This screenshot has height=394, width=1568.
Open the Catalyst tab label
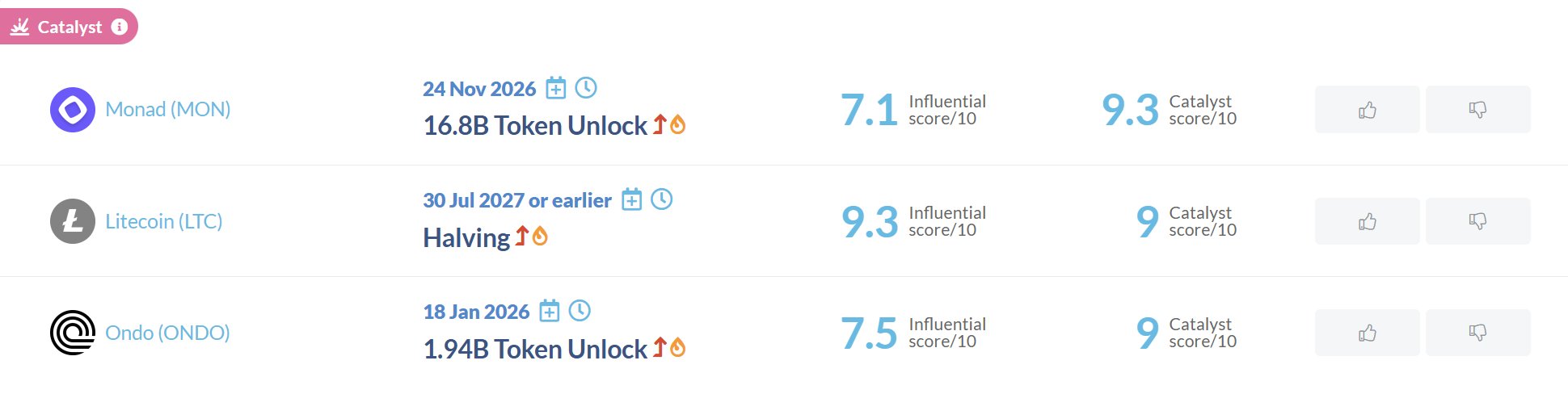pyautogui.click(x=70, y=27)
